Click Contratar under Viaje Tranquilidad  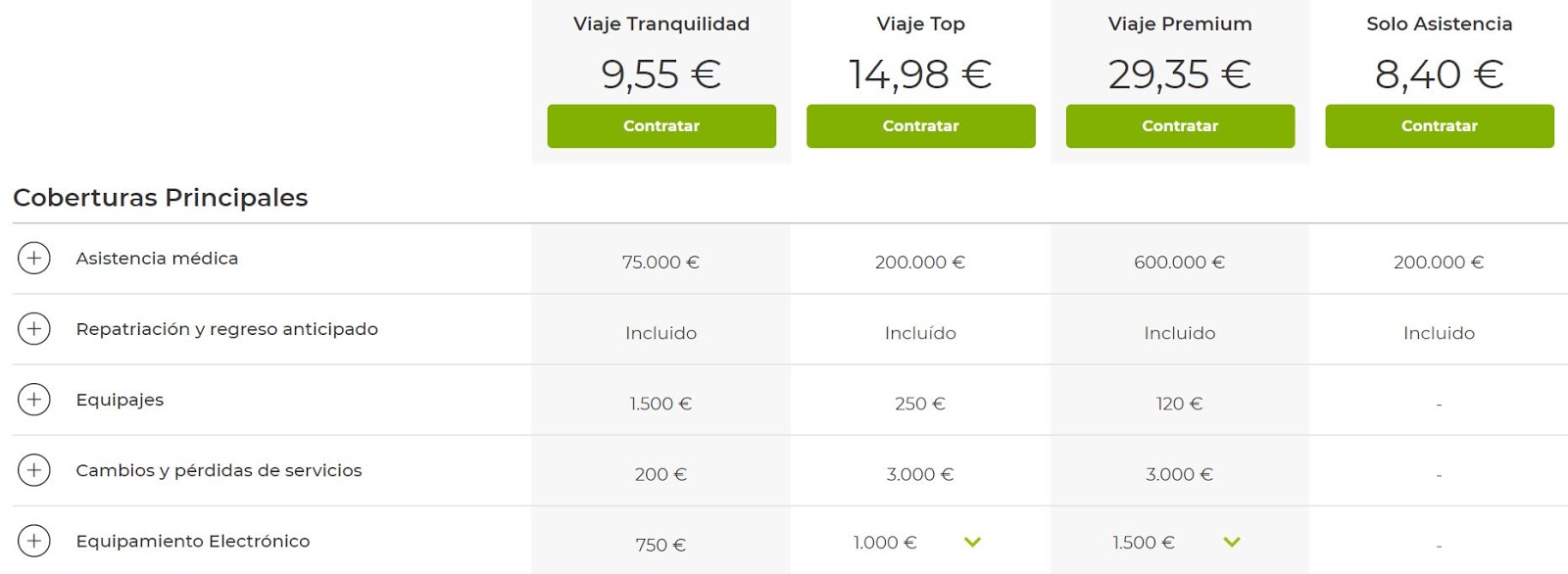(661, 126)
